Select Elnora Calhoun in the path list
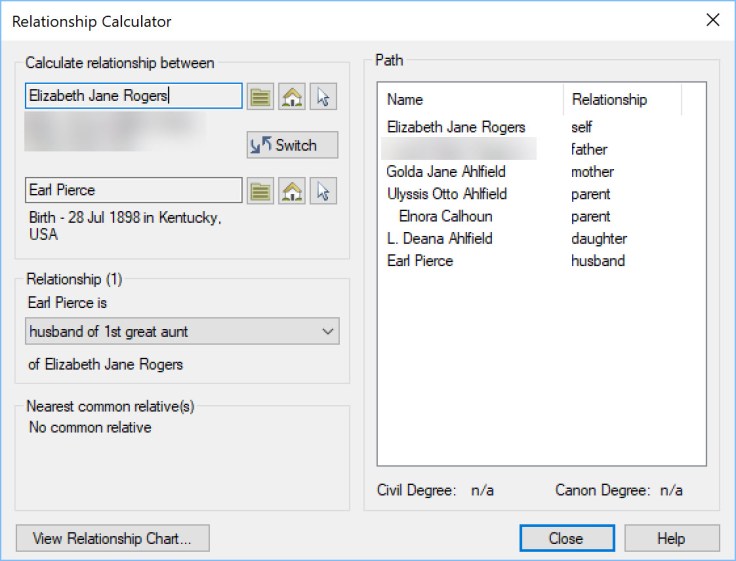 point(445,216)
